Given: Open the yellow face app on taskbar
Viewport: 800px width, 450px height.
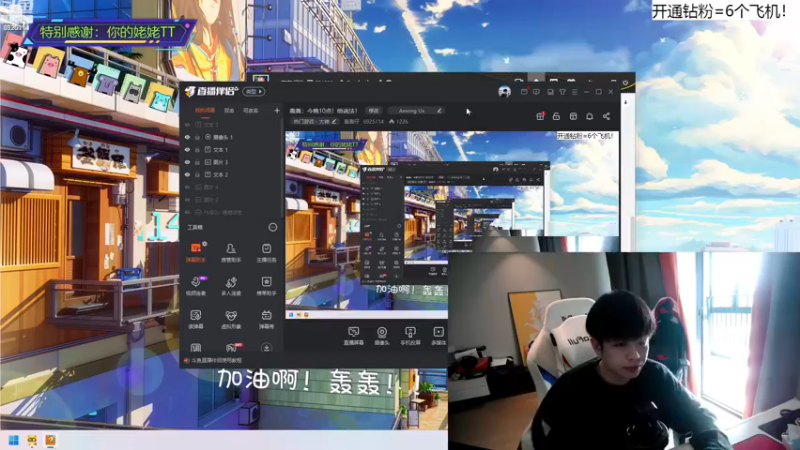Looking at the screenshot, I should tap(32, 440).
